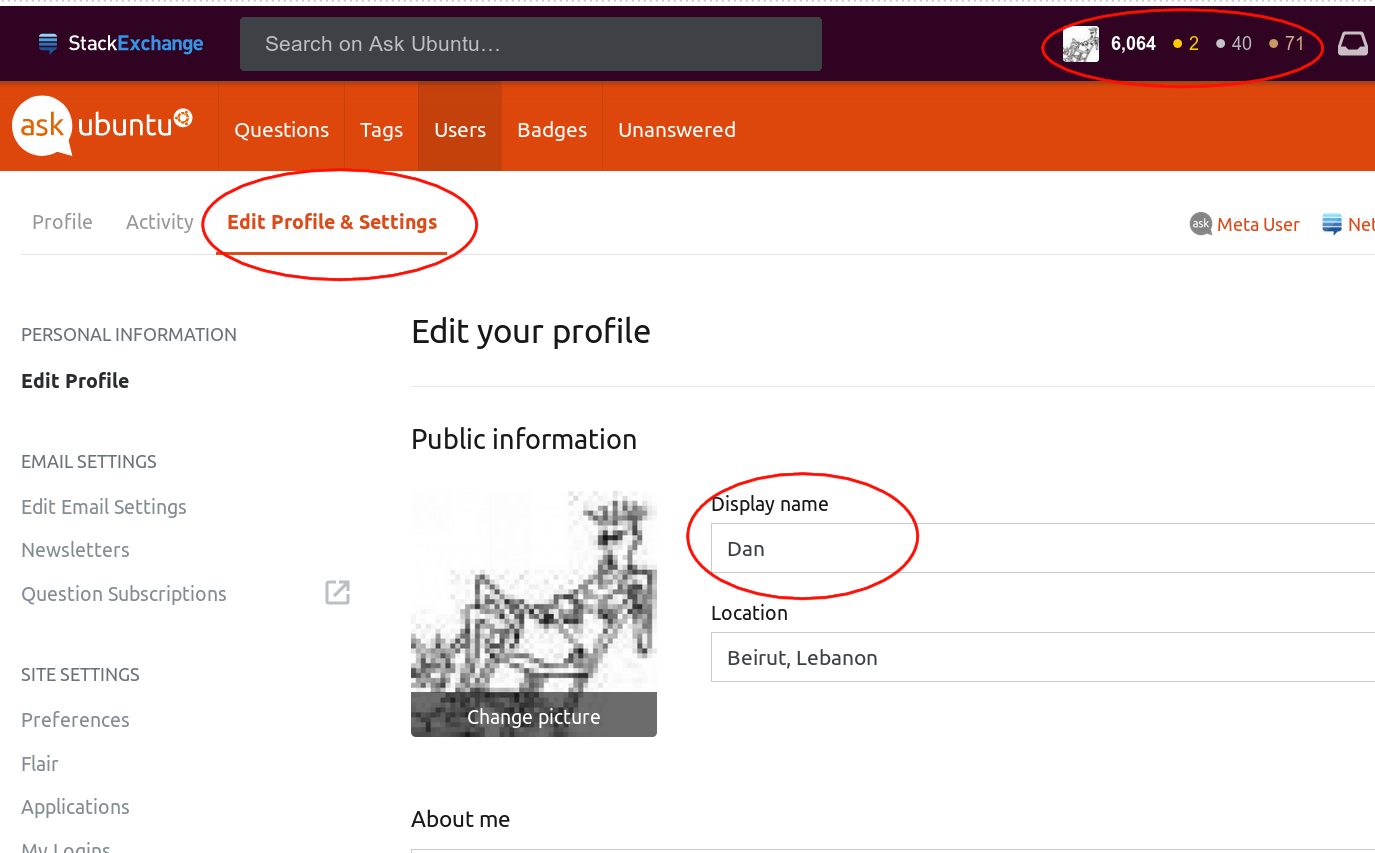Click the PERSONAL INFORMATION section label
The height and width of the screenshot is (853, 1375).
pyautogui.click(x=129, y=335)
